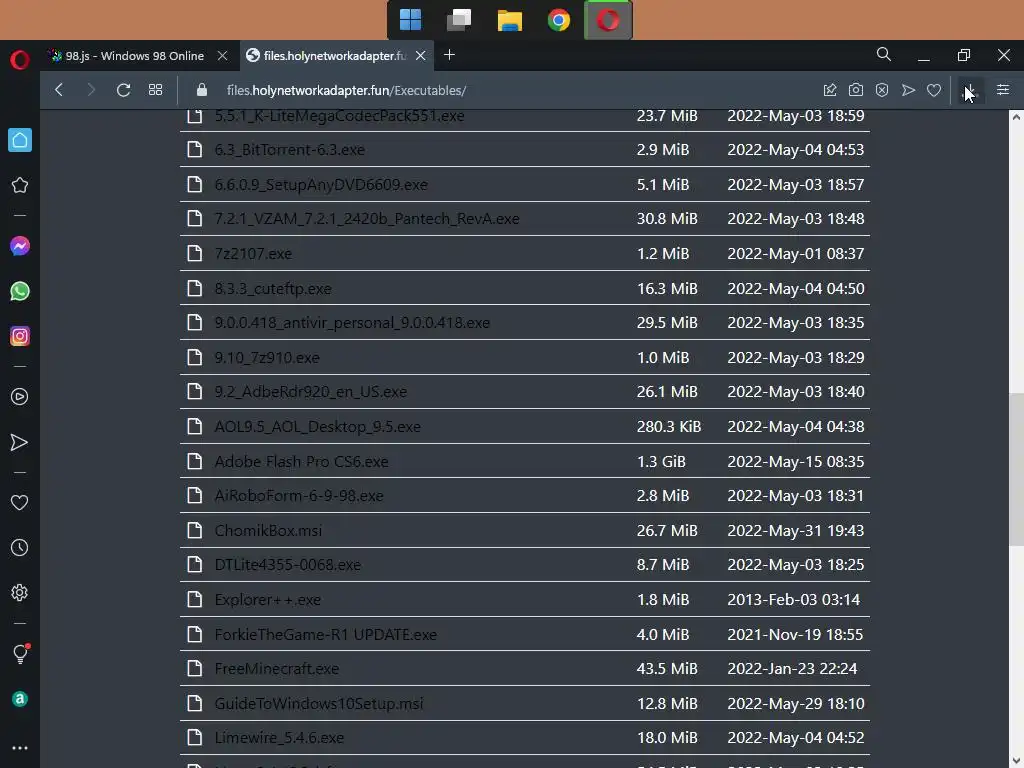Viewport: 1024px width, 768px height.
Task: Add page to bookmarks with the heart
Action: coord(934,89)
